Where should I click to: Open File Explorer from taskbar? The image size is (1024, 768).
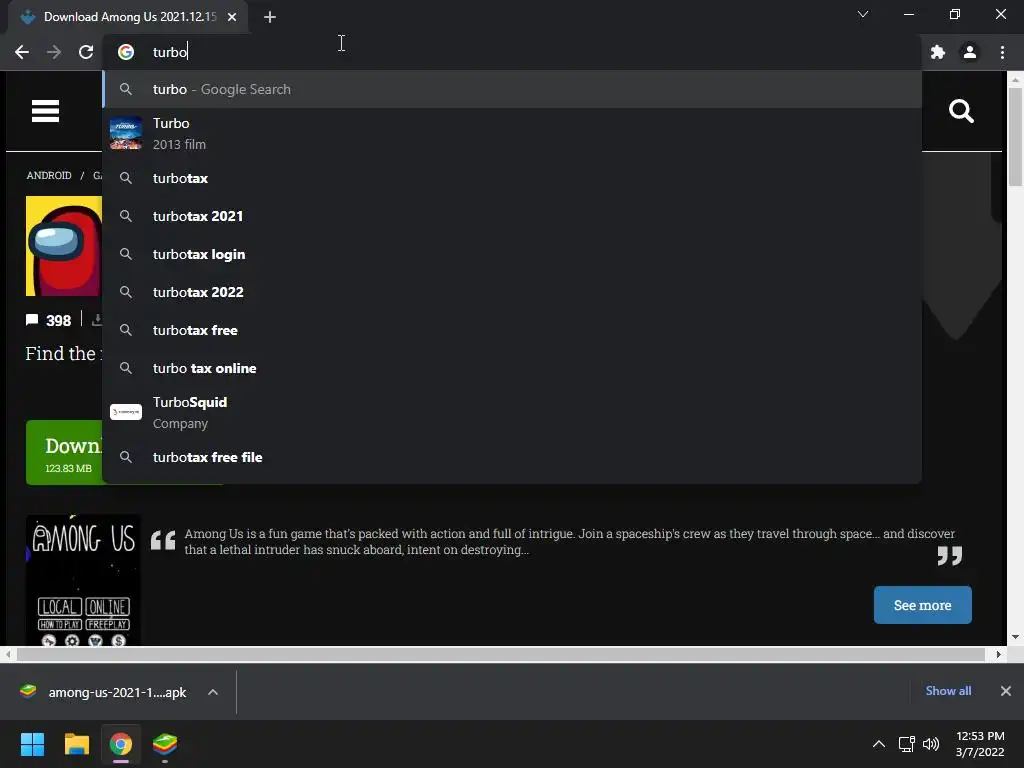tap(76, 744)
